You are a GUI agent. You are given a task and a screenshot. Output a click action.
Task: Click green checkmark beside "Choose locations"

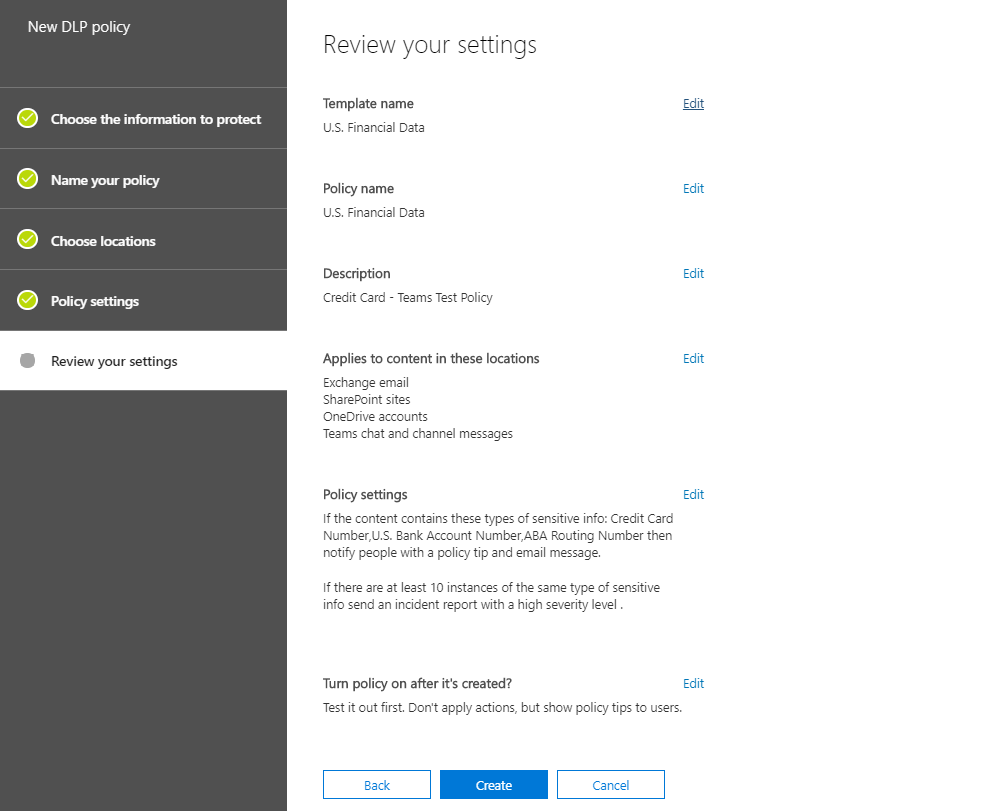[27, 239]
